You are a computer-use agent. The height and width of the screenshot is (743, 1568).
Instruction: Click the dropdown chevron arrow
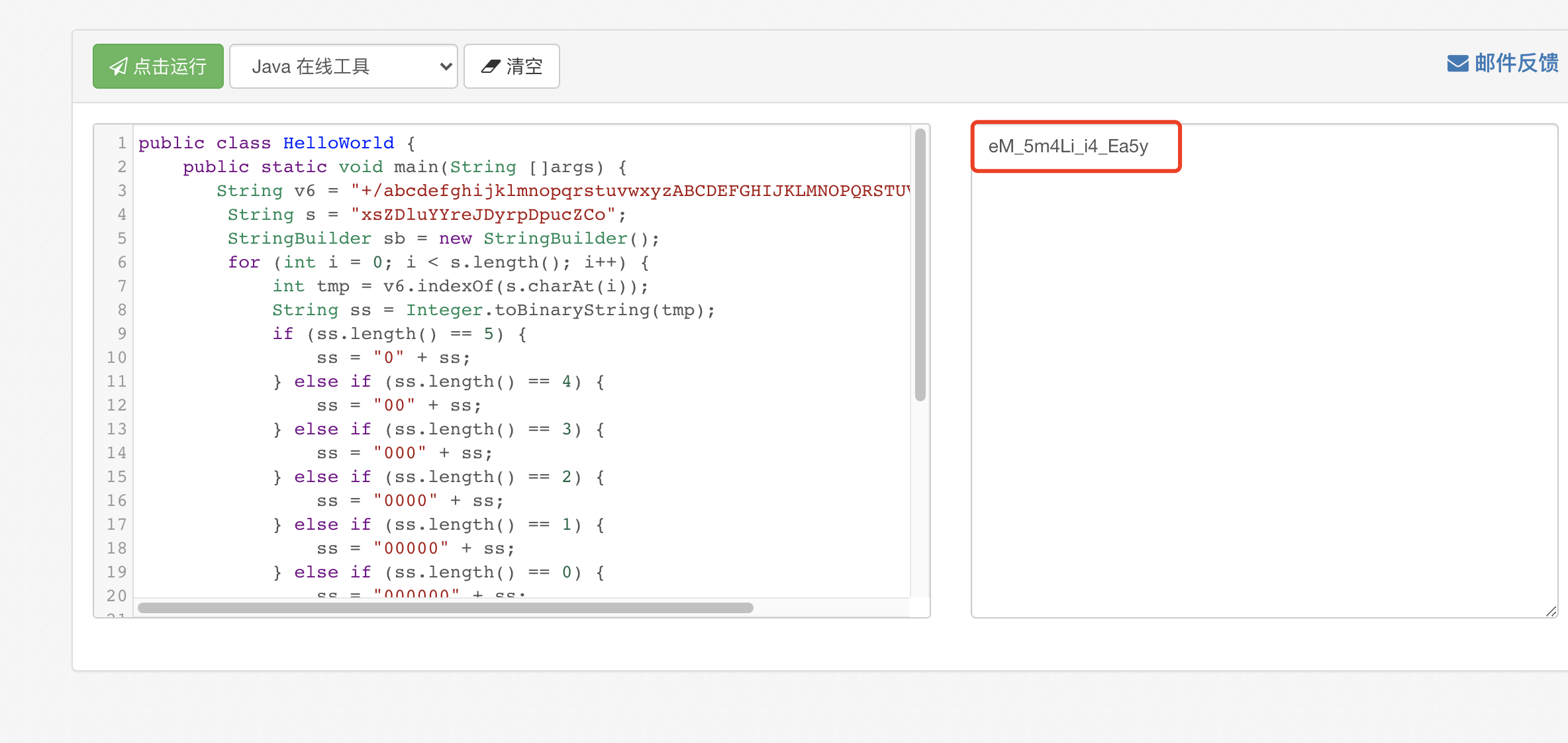click(x=446, y=66)
